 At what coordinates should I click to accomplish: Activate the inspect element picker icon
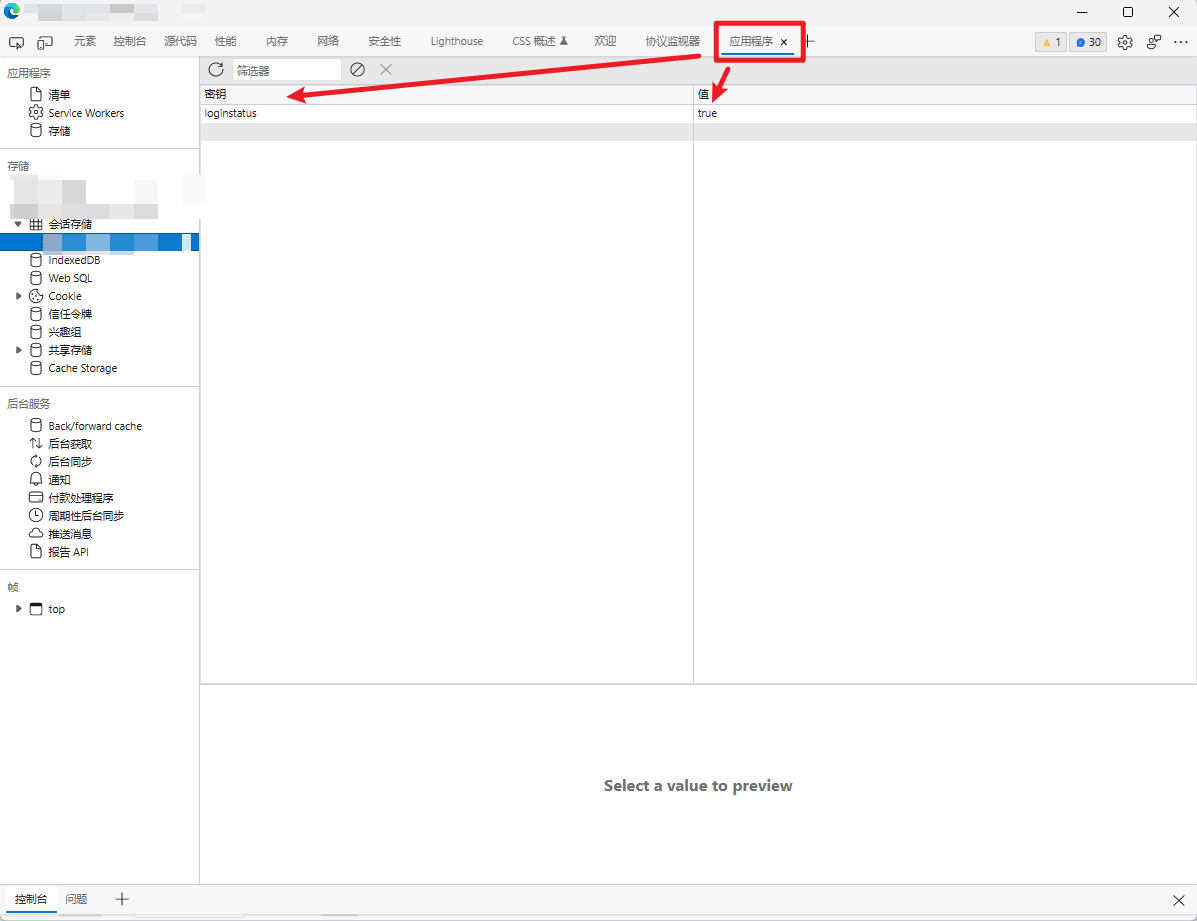pyautogui.click(x=16, y=42)
